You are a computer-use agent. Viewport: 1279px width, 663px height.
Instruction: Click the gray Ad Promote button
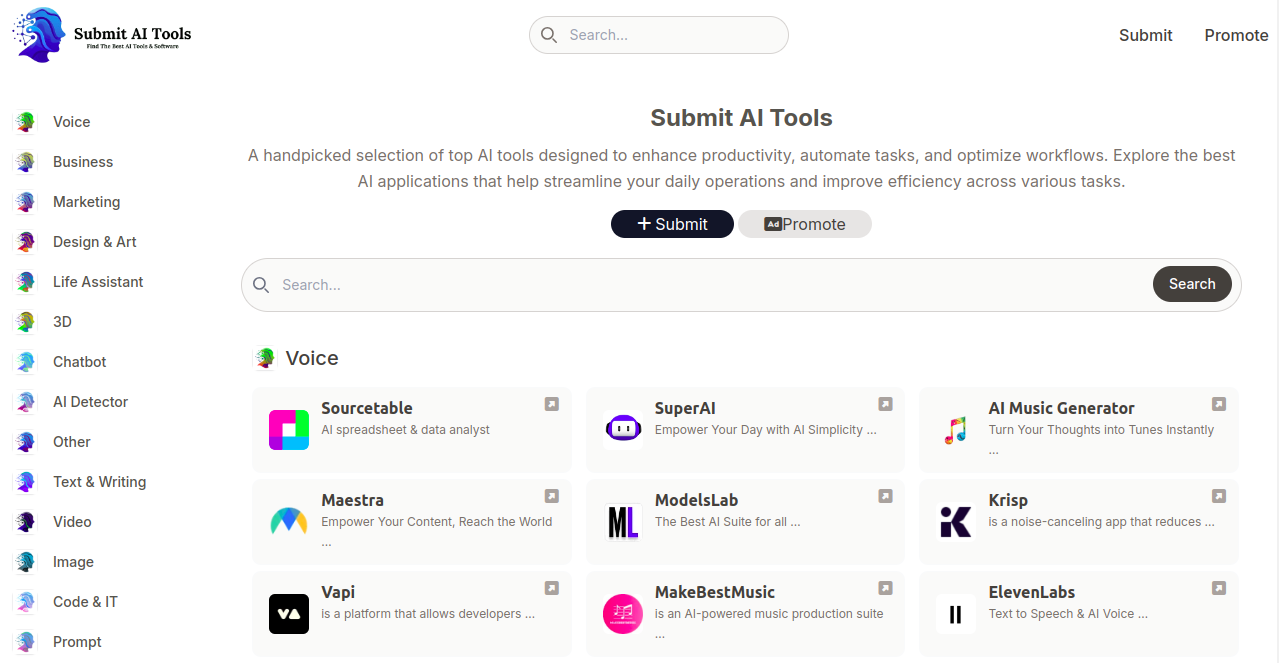tap(805, 224)
